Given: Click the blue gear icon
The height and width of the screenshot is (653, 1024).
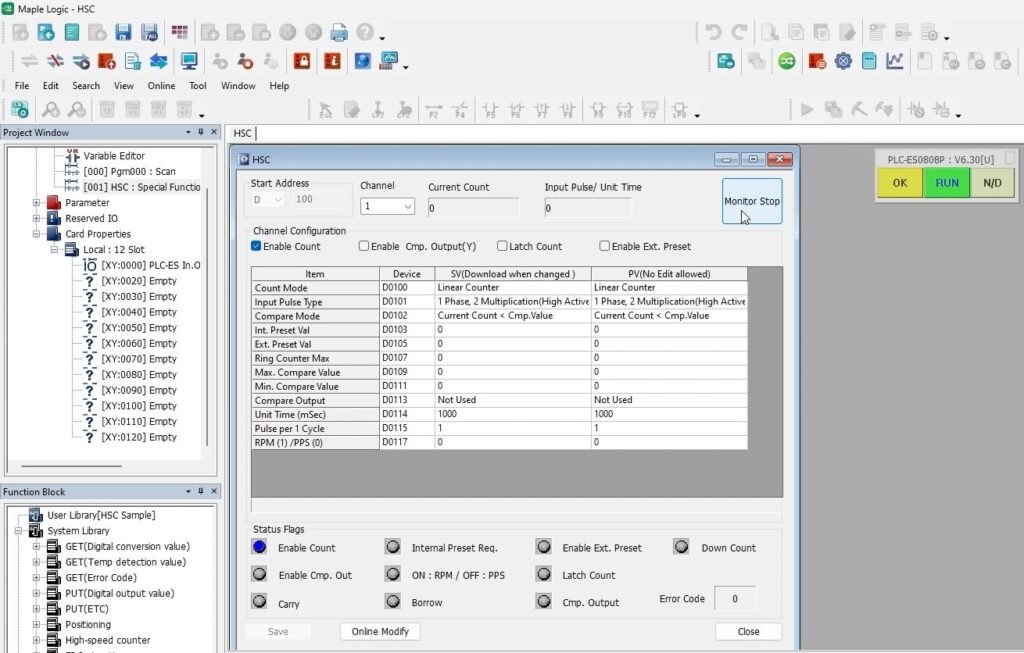Looking at the screenshot, I should point(843,61).
